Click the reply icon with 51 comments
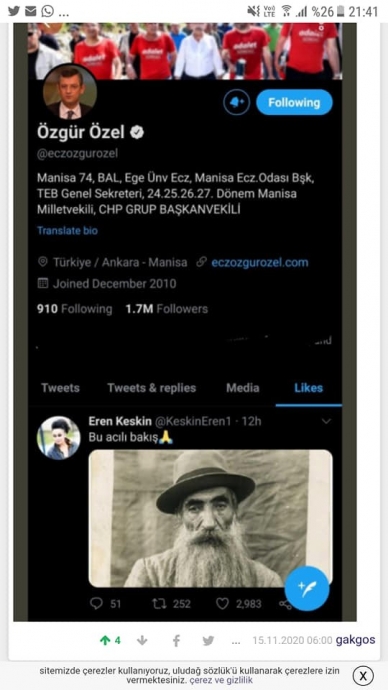This screenshot has width=388, height=690. (x=96, y=604)
